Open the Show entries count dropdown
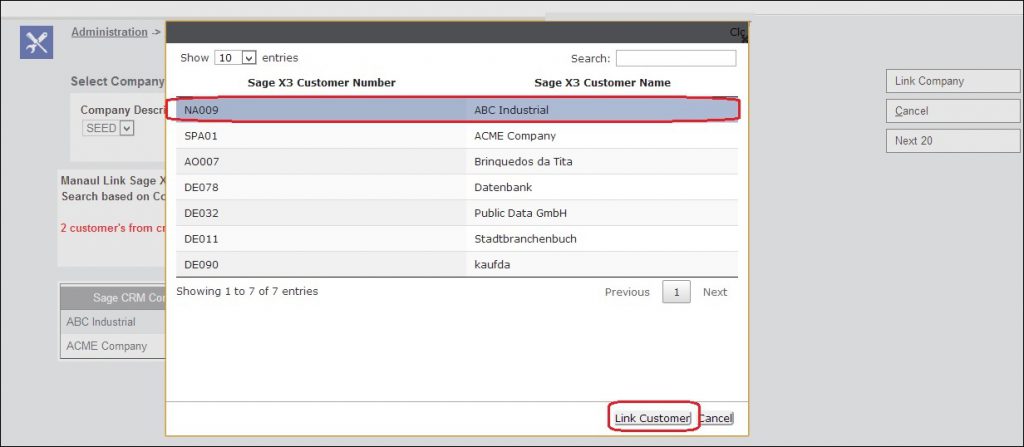This screenshot has width=1024, height=447. point(236,58)
